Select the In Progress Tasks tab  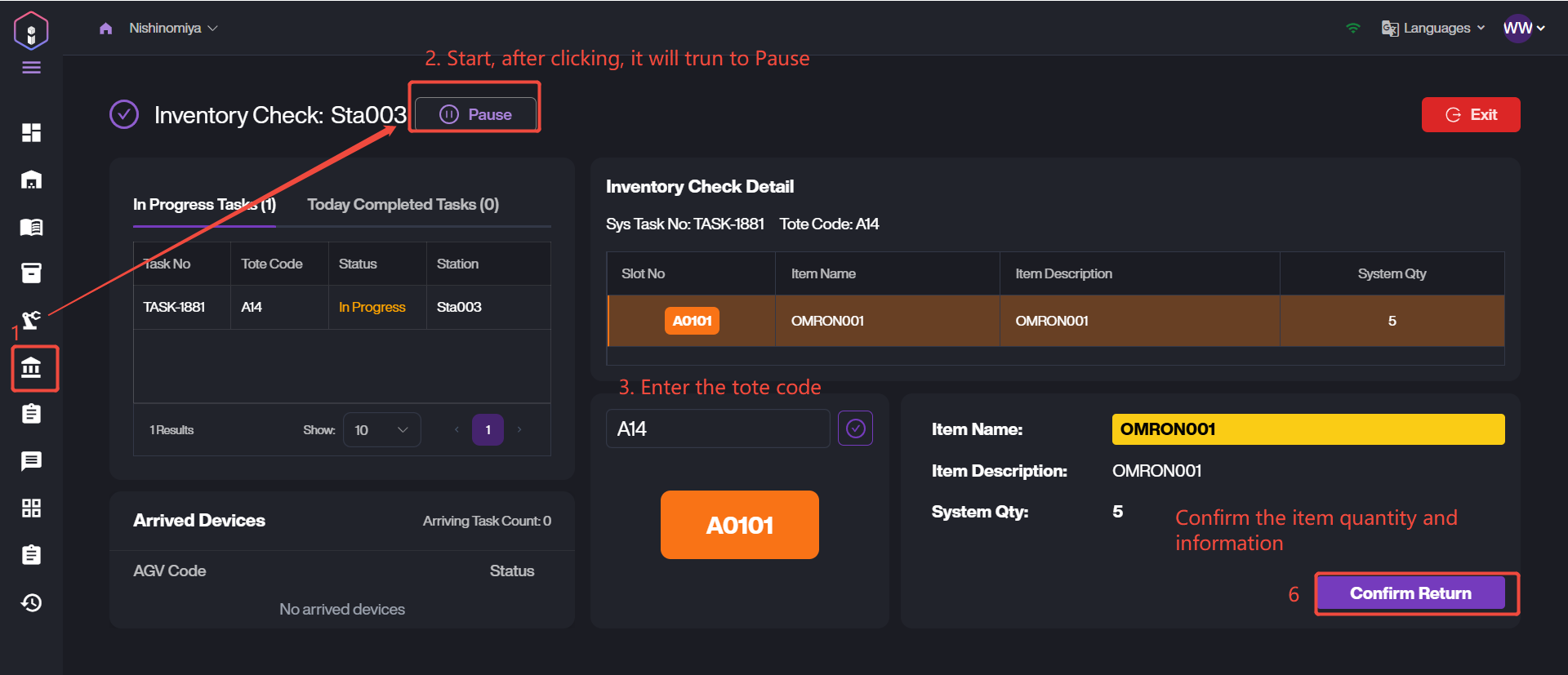click(x=204, y=204)
